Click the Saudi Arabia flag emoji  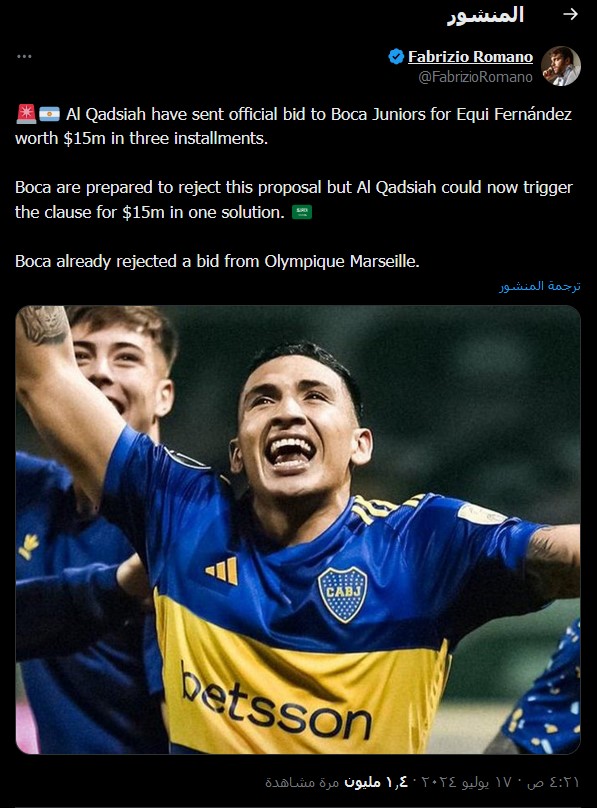(302, 212)
